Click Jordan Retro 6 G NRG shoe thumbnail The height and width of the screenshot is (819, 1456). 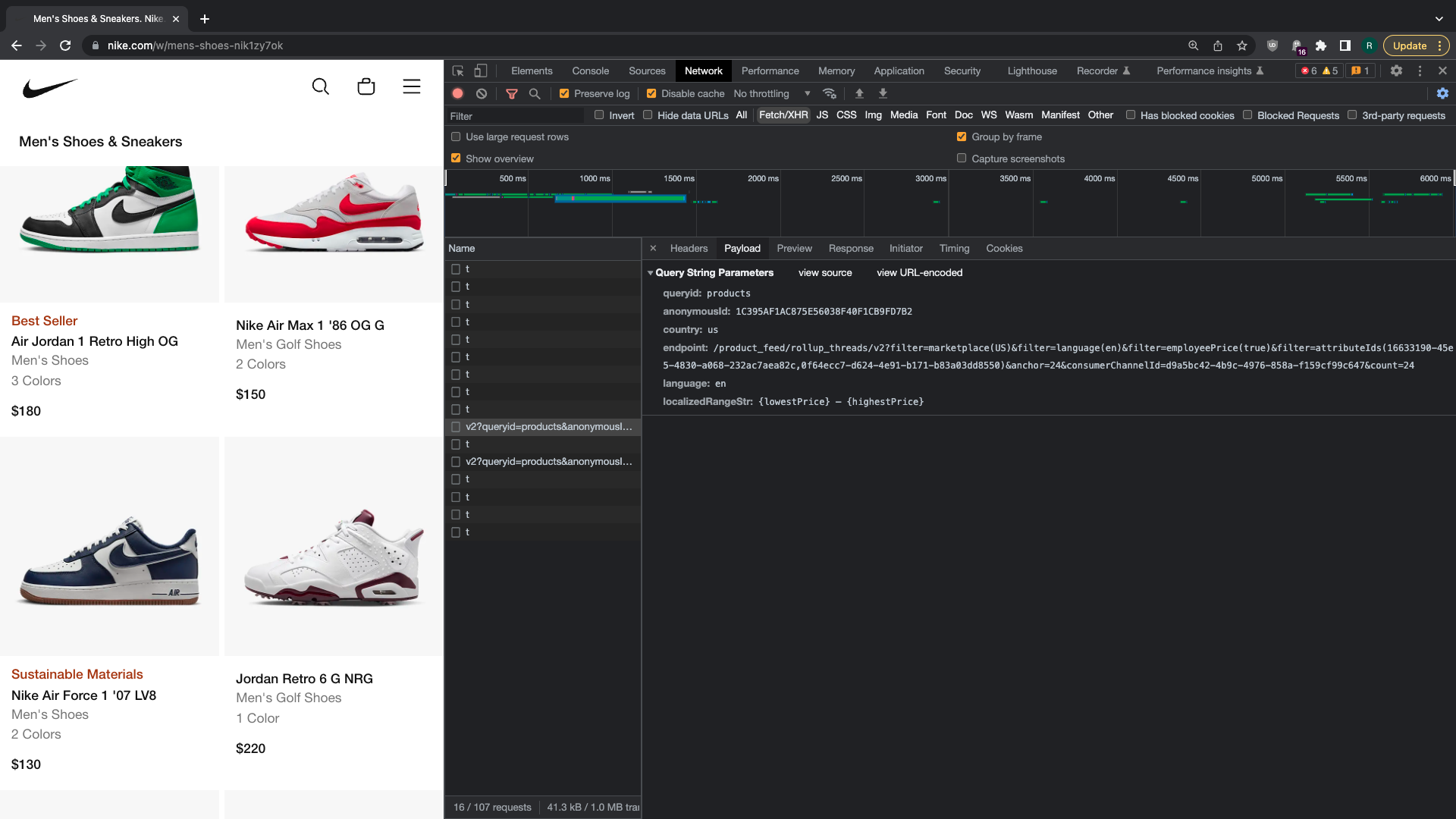pos(334,546)
